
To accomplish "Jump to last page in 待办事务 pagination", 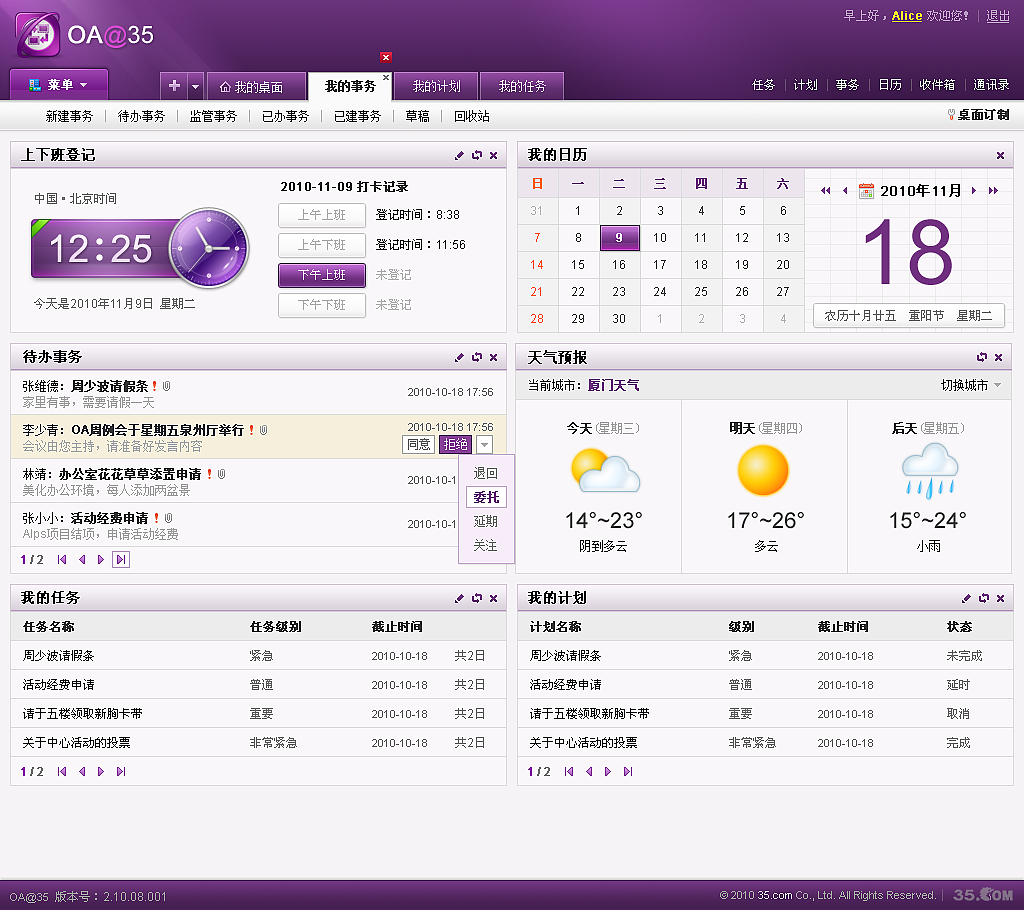I will click(122, 560).
